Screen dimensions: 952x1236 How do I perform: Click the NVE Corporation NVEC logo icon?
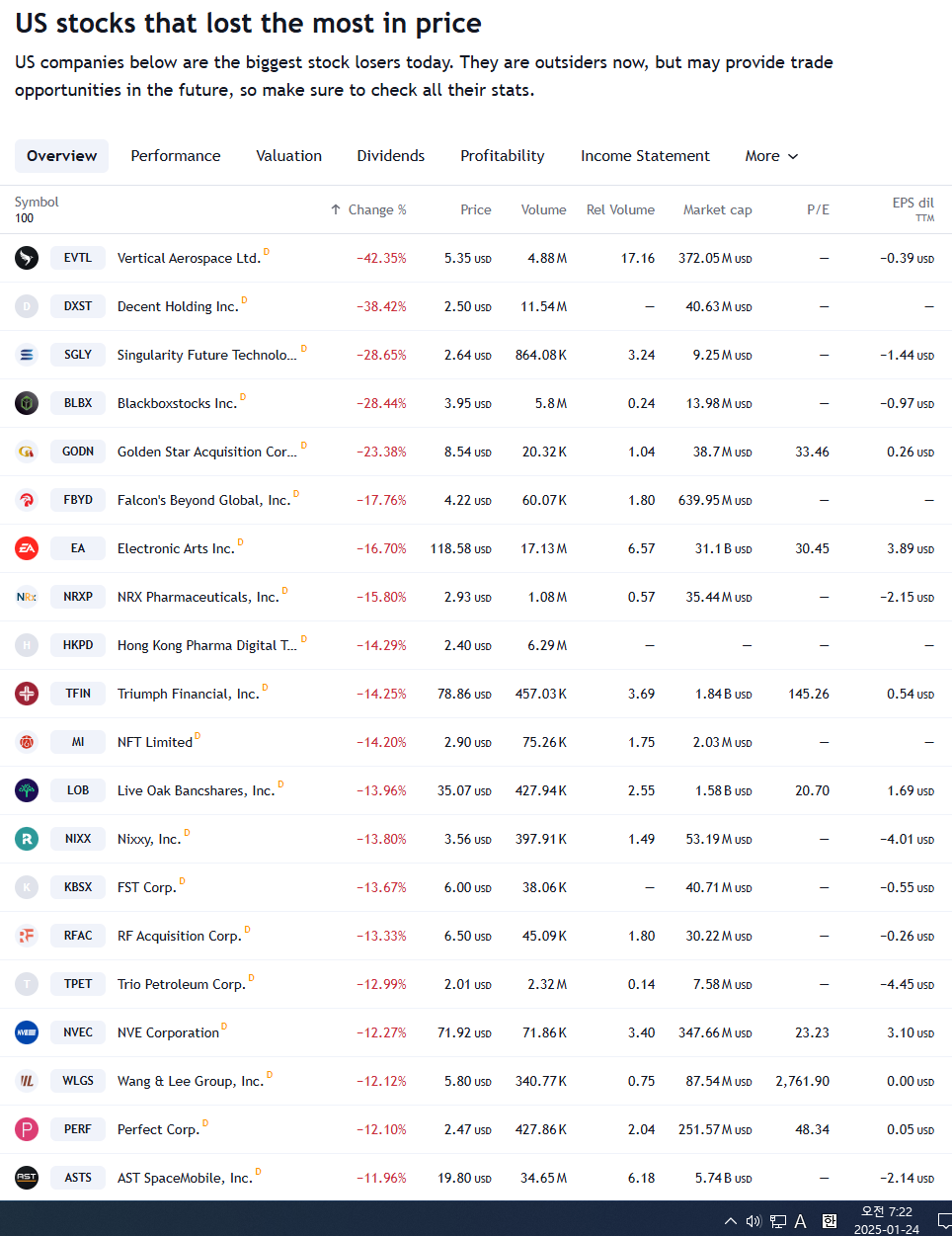point(27,1032)
